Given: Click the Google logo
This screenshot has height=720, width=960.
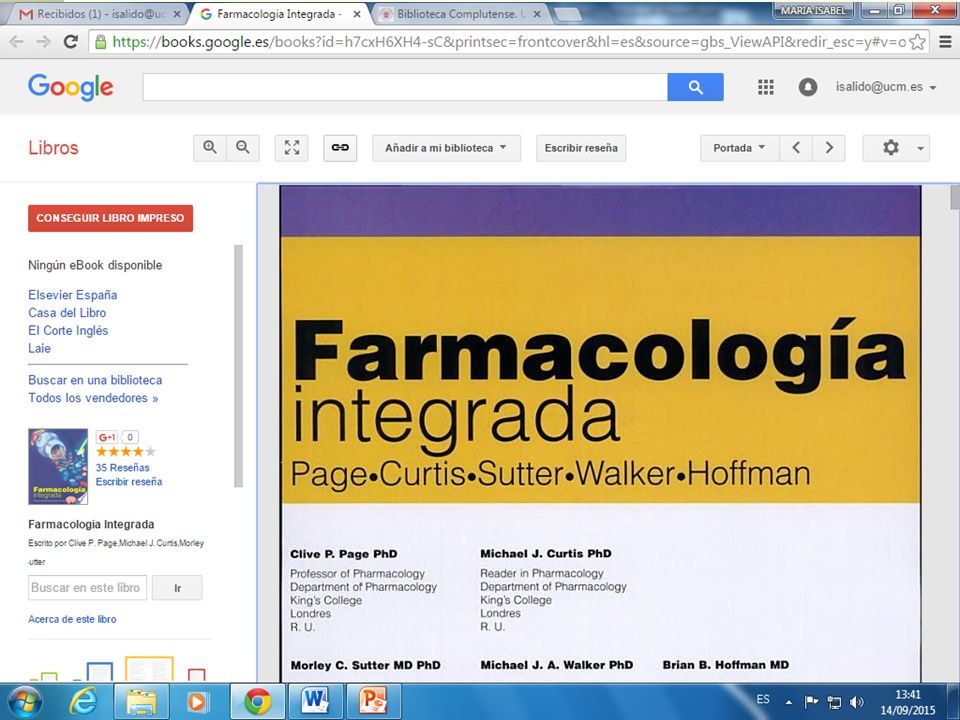Looking at the screenshot, I should tap(70, 87).
